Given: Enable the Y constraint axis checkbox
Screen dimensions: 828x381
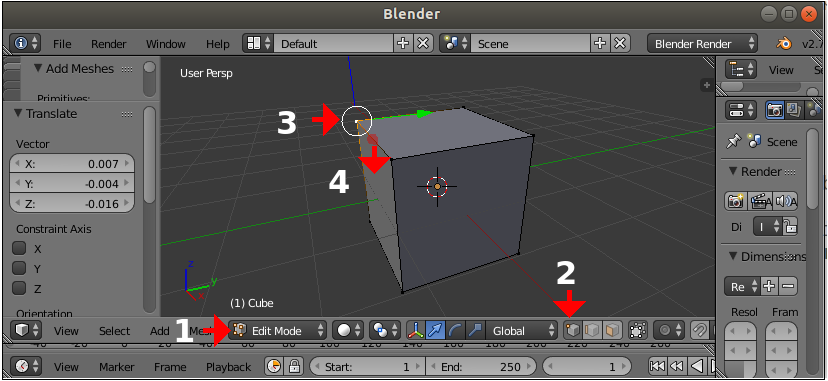Looking at the screenshot, I should pyautogui.click(x=20, y=269).
